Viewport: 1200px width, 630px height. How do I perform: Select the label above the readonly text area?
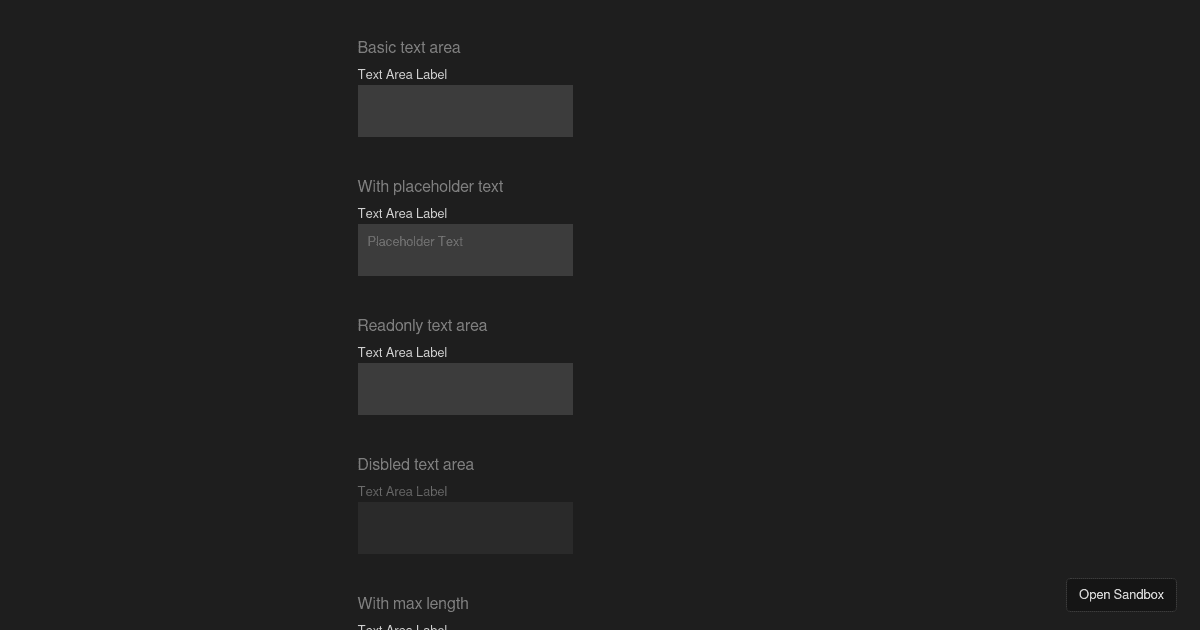pyautogui.click(x=402, y=352)
